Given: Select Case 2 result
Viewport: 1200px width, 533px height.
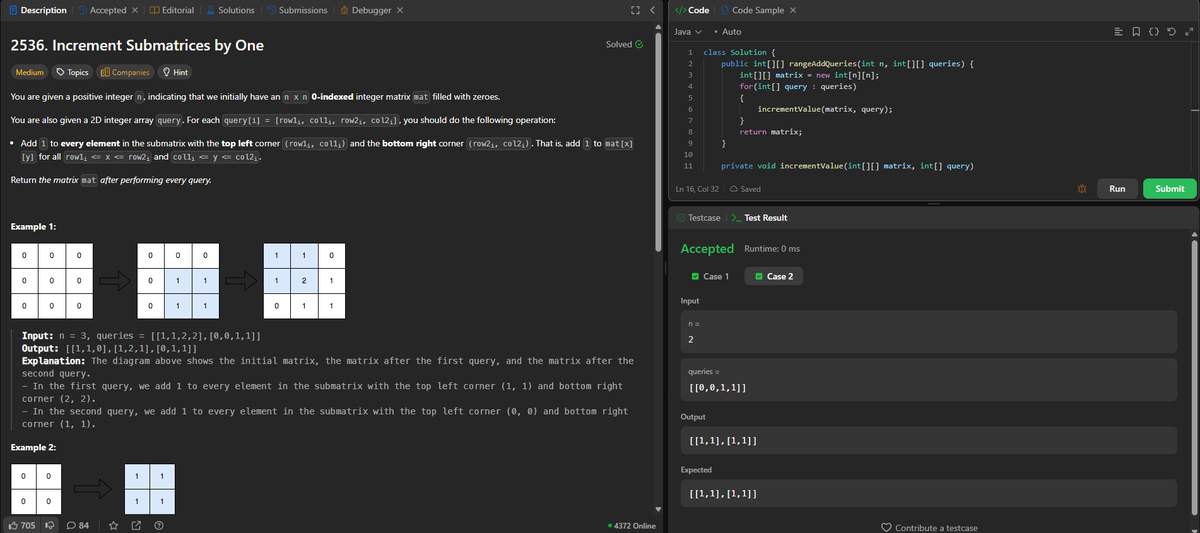Looking at the screenshot, I should [773, 276].
